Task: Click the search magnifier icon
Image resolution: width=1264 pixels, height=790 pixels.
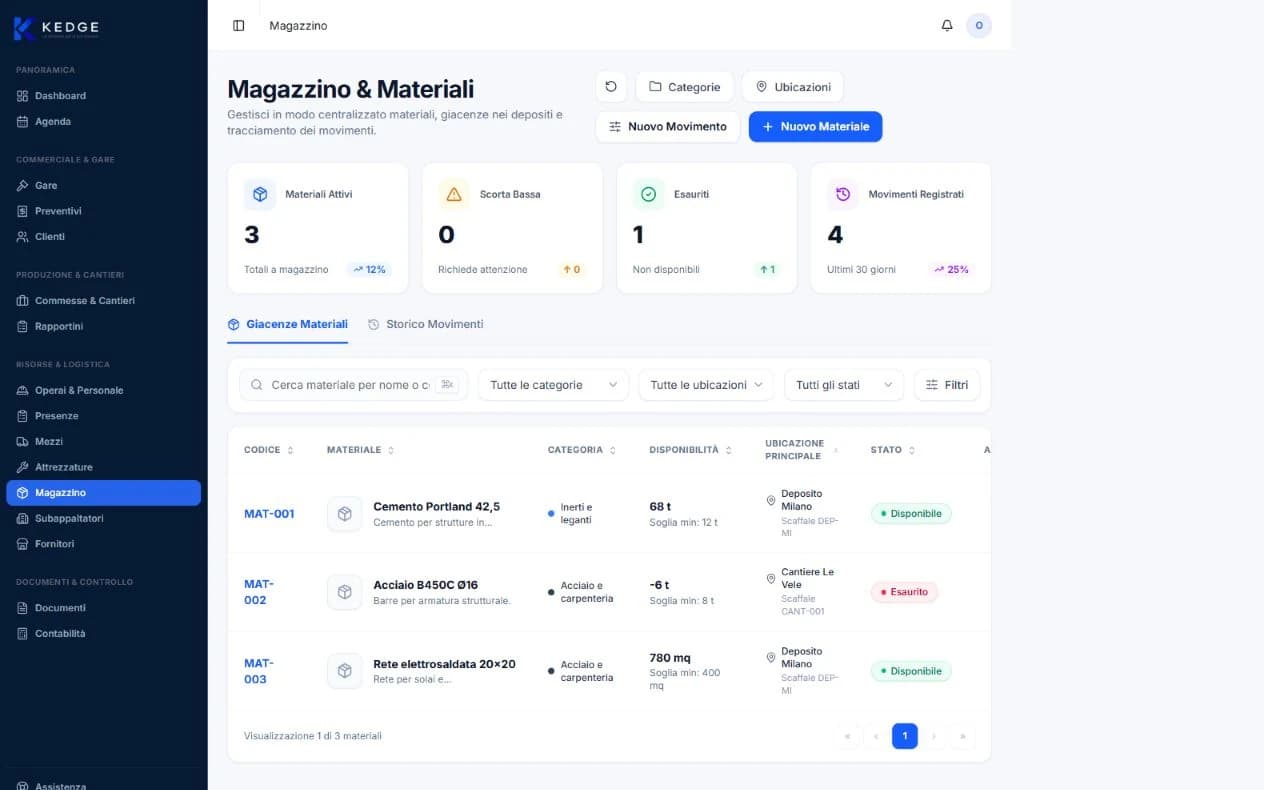Action: tap(257, 385)
